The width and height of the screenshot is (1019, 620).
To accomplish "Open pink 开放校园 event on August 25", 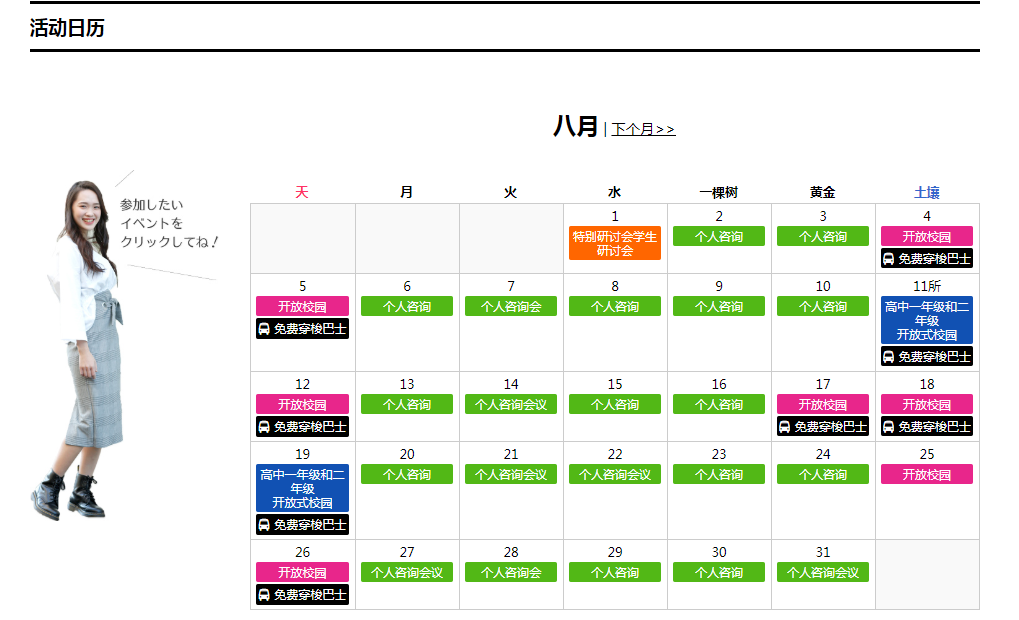I will coord(926,474).
